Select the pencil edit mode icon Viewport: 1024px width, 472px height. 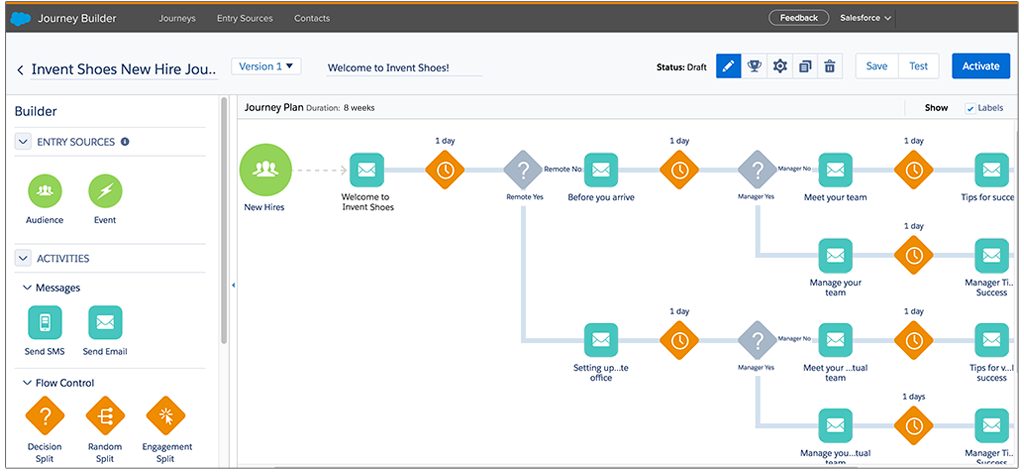point(729,66)
